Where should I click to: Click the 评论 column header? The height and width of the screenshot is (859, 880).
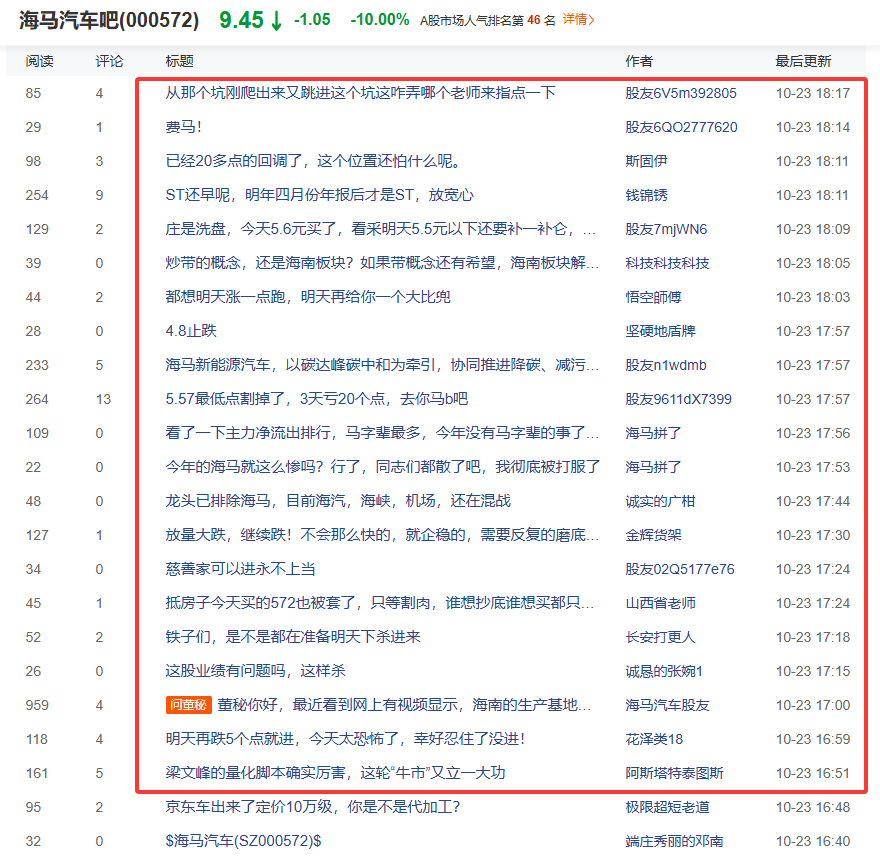109,61
